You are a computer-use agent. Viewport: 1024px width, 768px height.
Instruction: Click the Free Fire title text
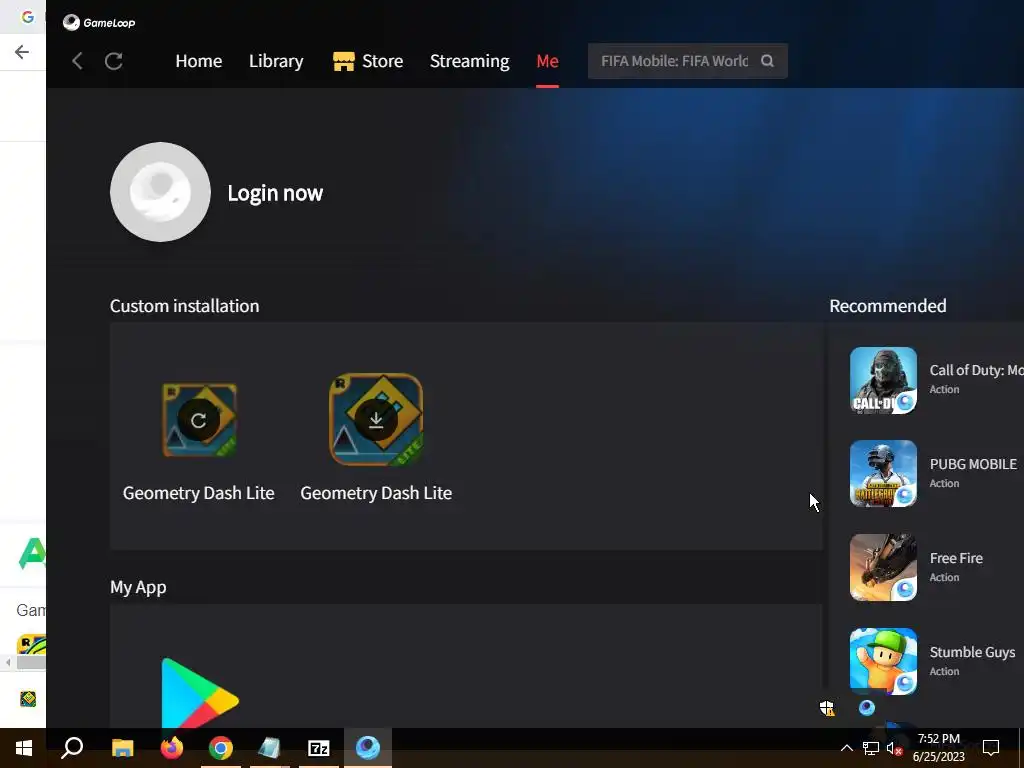tap(956, 558)
